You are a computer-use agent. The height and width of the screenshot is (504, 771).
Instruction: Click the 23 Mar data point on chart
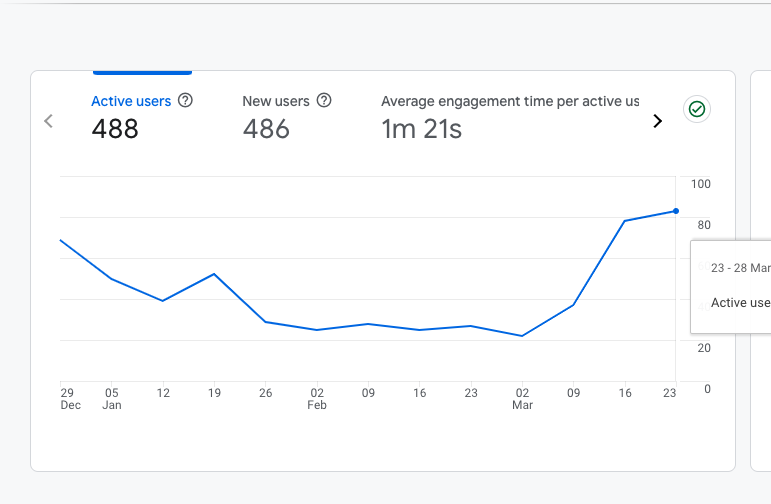[x=676, y=211]
